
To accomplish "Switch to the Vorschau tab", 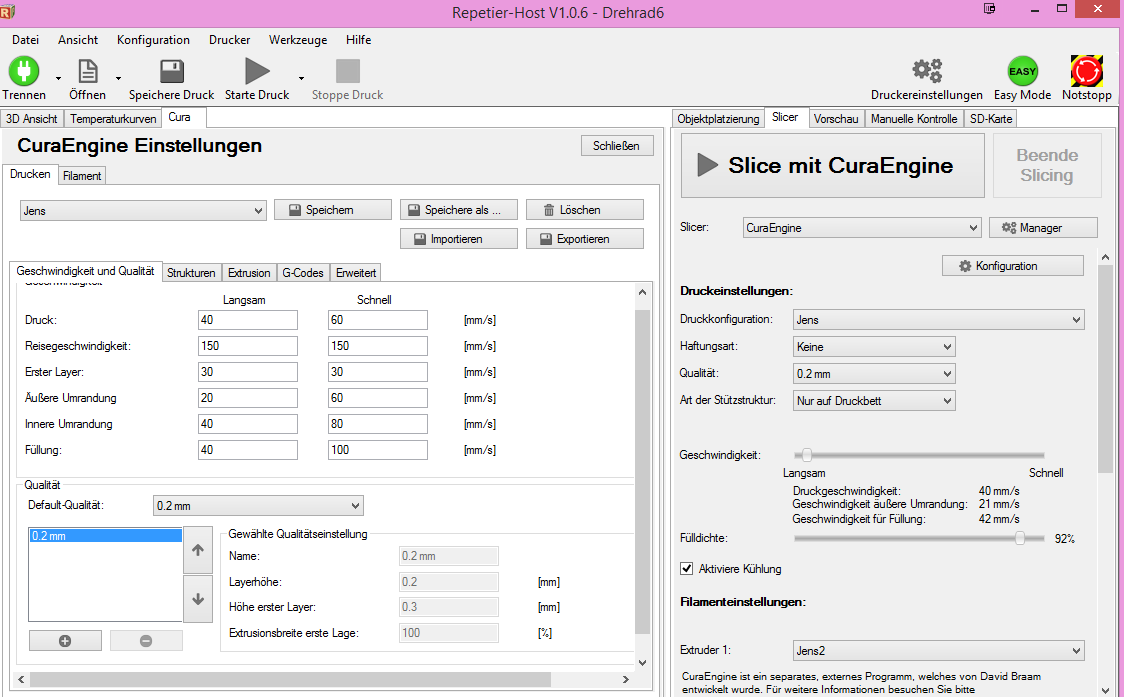I will (836, 119).
